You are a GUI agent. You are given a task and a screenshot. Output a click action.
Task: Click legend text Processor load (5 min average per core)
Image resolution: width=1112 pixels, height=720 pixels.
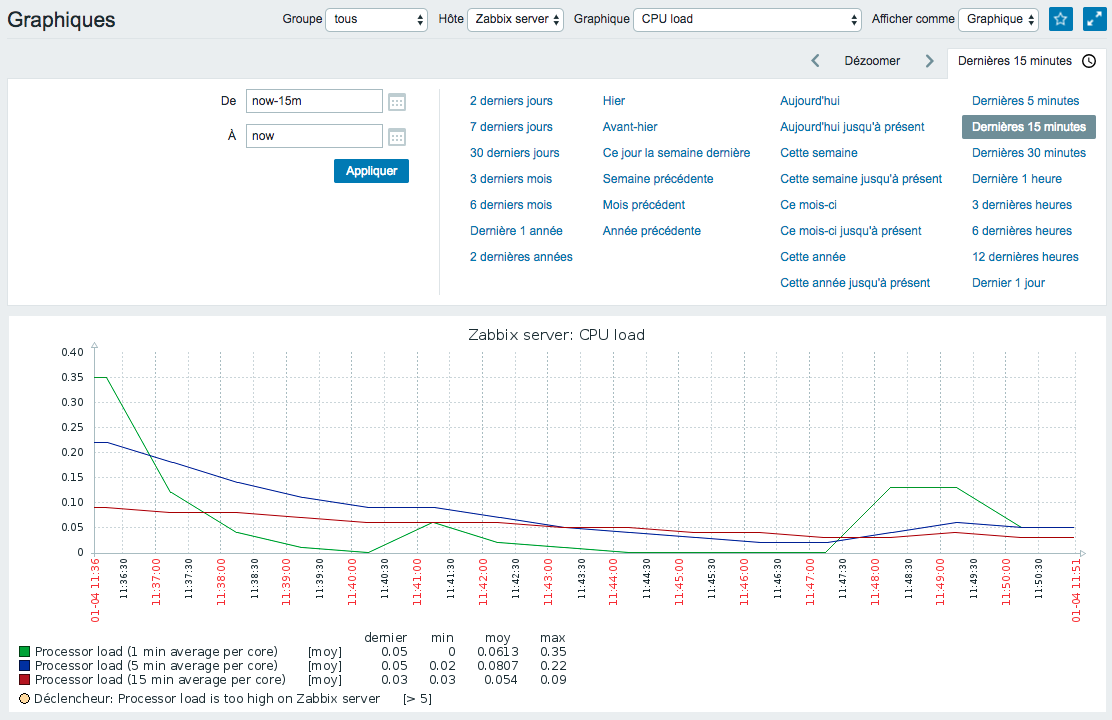coord(156,666)
